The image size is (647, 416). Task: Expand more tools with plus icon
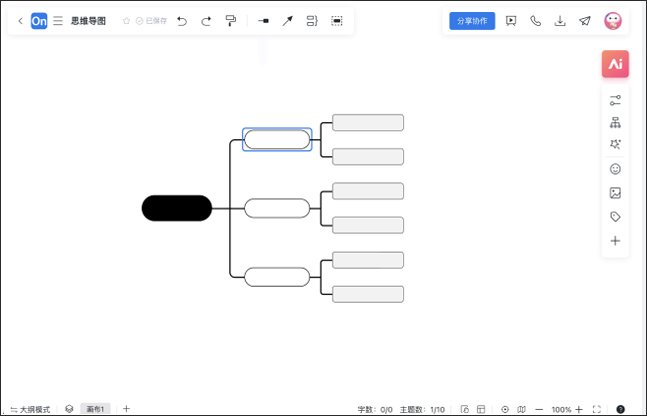coord(615,241)
